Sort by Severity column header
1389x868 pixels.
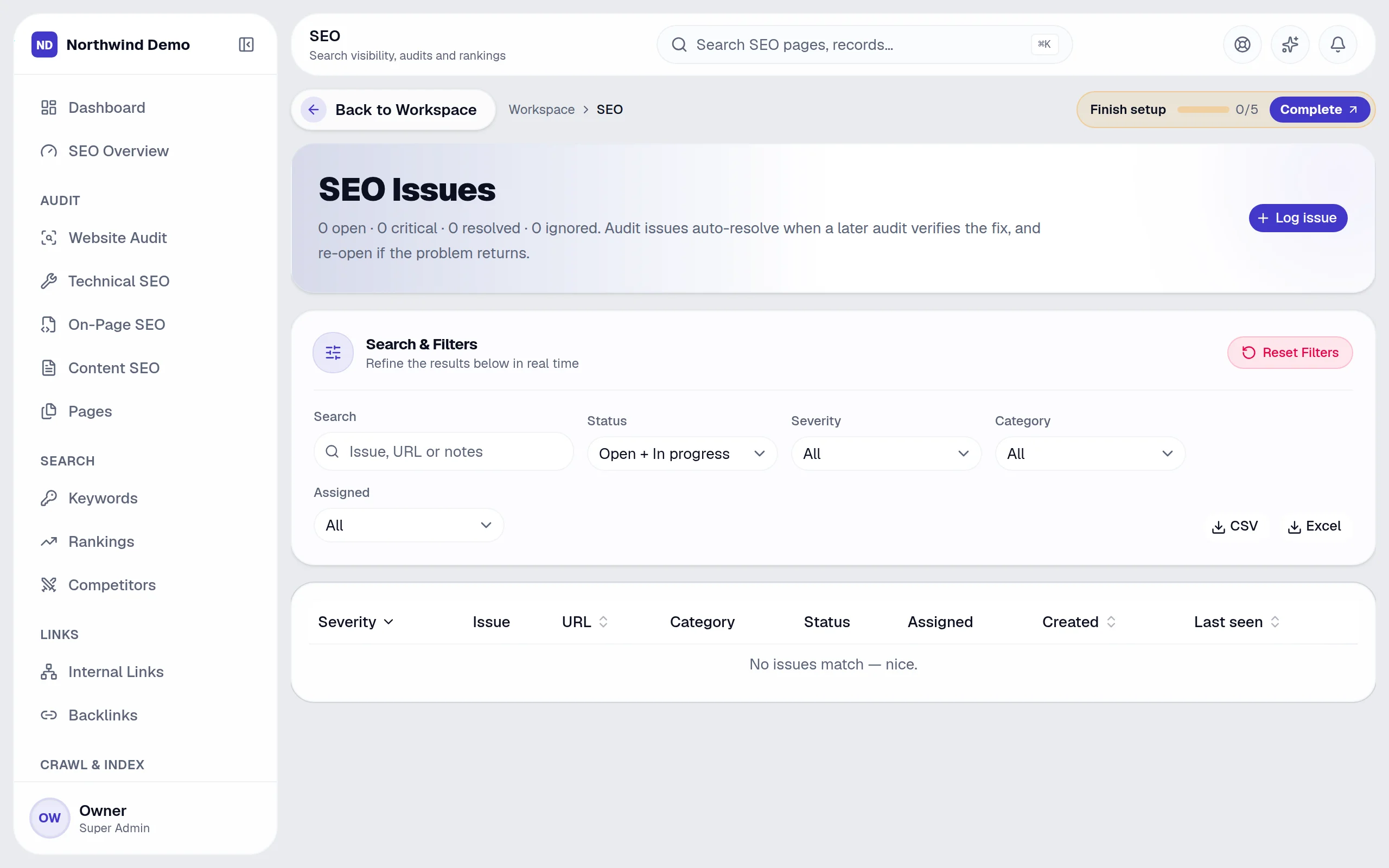356,622
